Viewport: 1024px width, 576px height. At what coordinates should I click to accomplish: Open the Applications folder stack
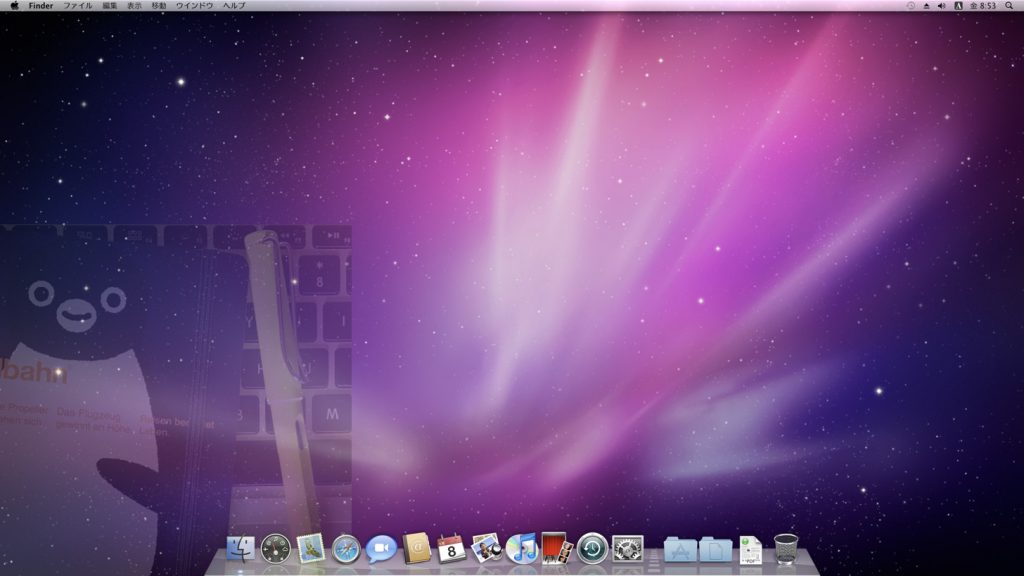tap(680, 549)
